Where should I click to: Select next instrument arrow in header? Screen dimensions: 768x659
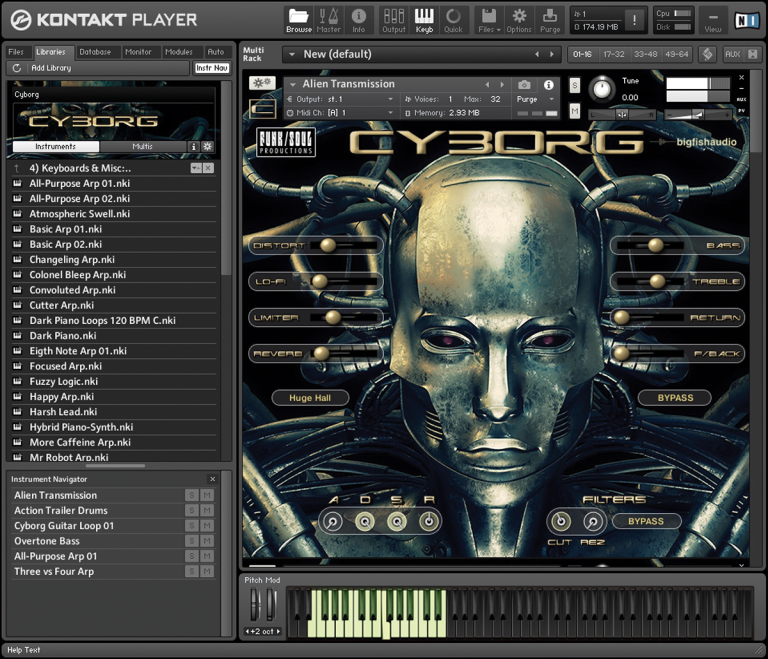[x=502, y=85]
